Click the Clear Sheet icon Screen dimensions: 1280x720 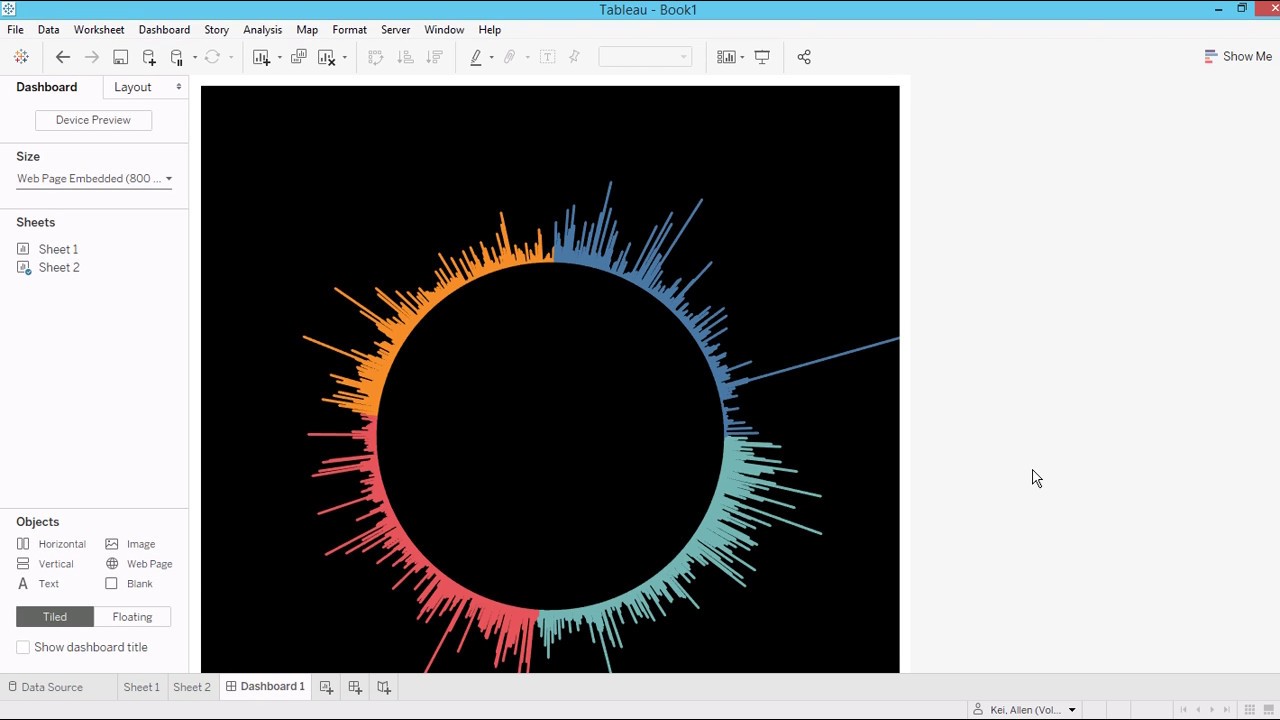tap(327, 57)
